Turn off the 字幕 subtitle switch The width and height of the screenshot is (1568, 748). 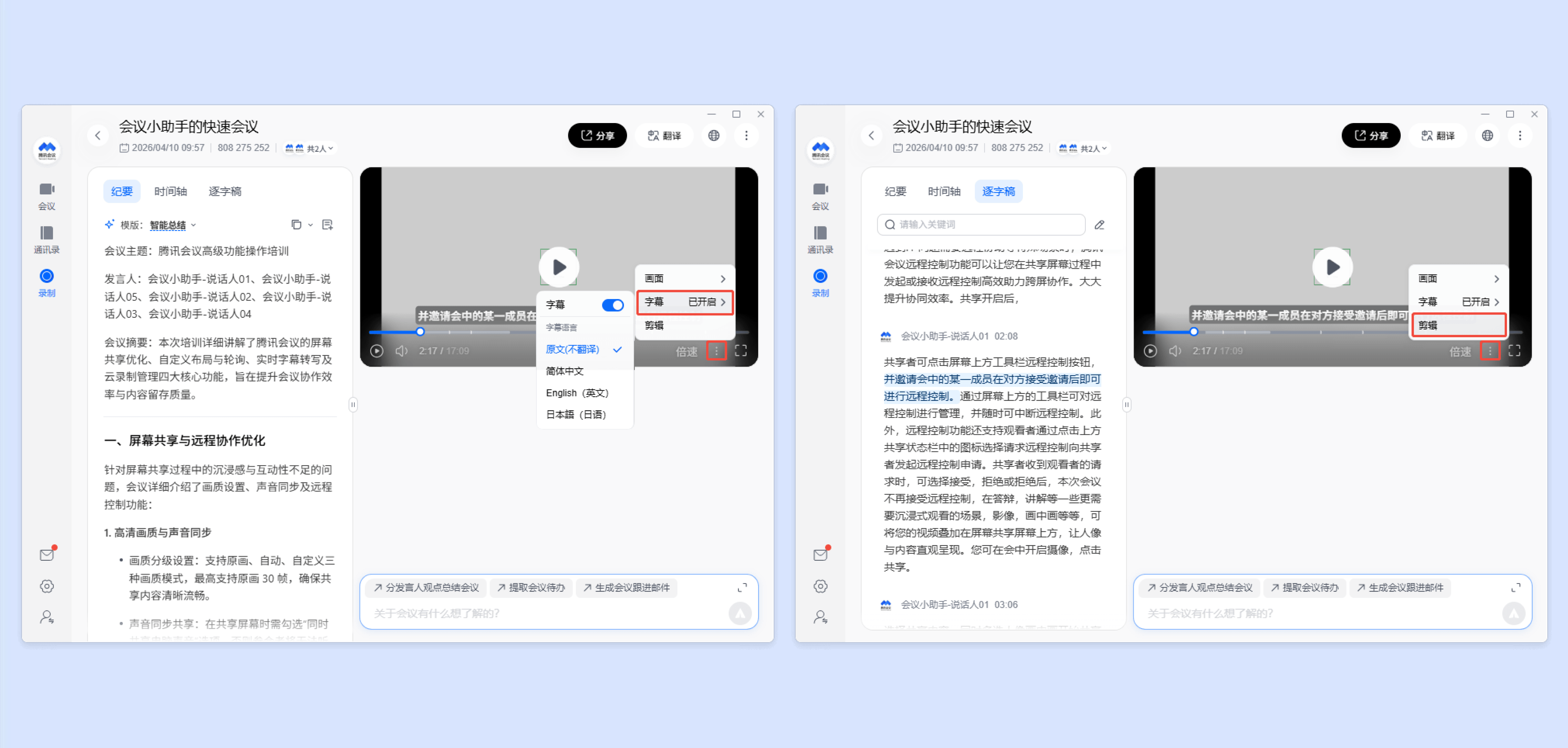612,305
